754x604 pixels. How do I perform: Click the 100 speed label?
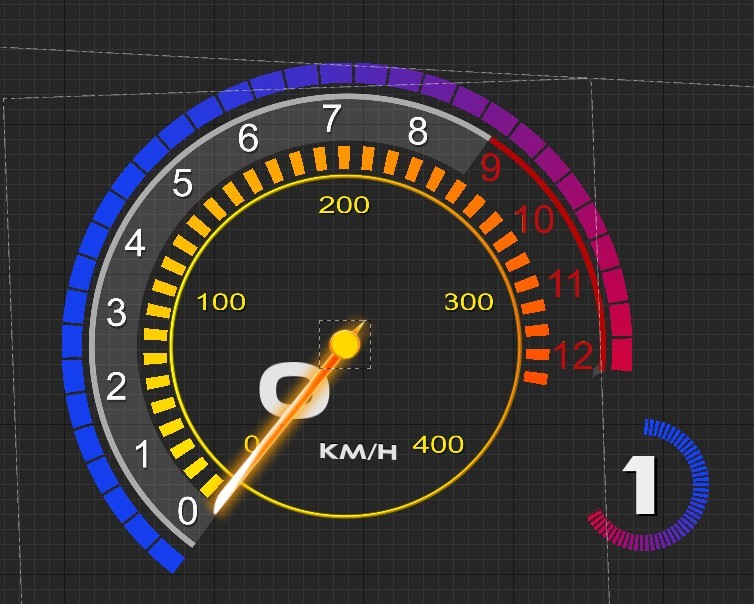click(221, 302)
